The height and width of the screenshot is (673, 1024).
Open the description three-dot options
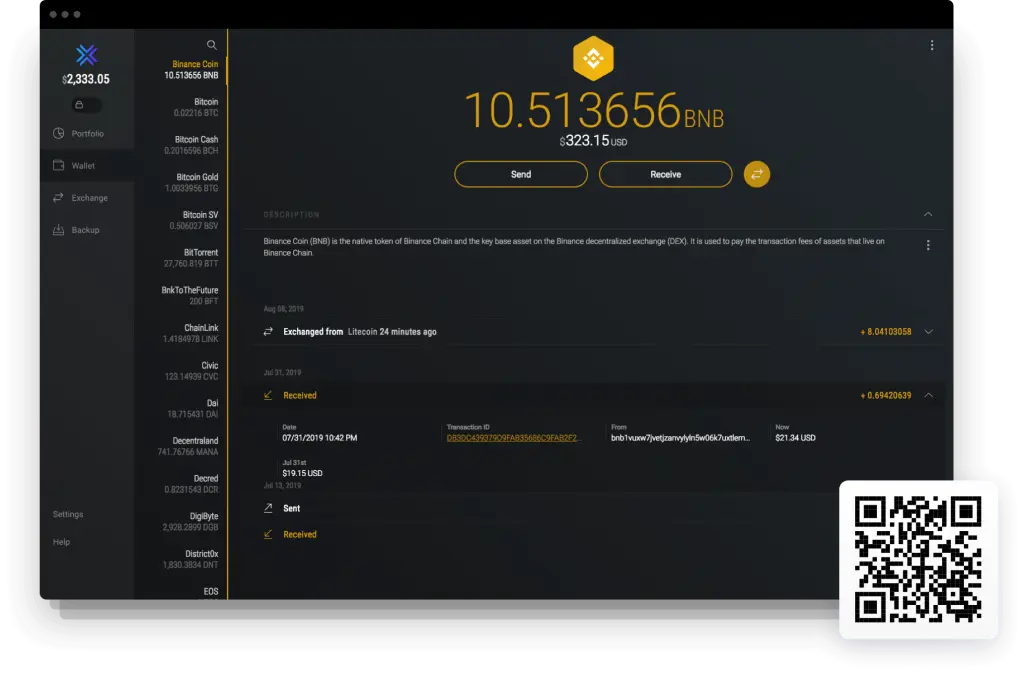coord(928,245)
